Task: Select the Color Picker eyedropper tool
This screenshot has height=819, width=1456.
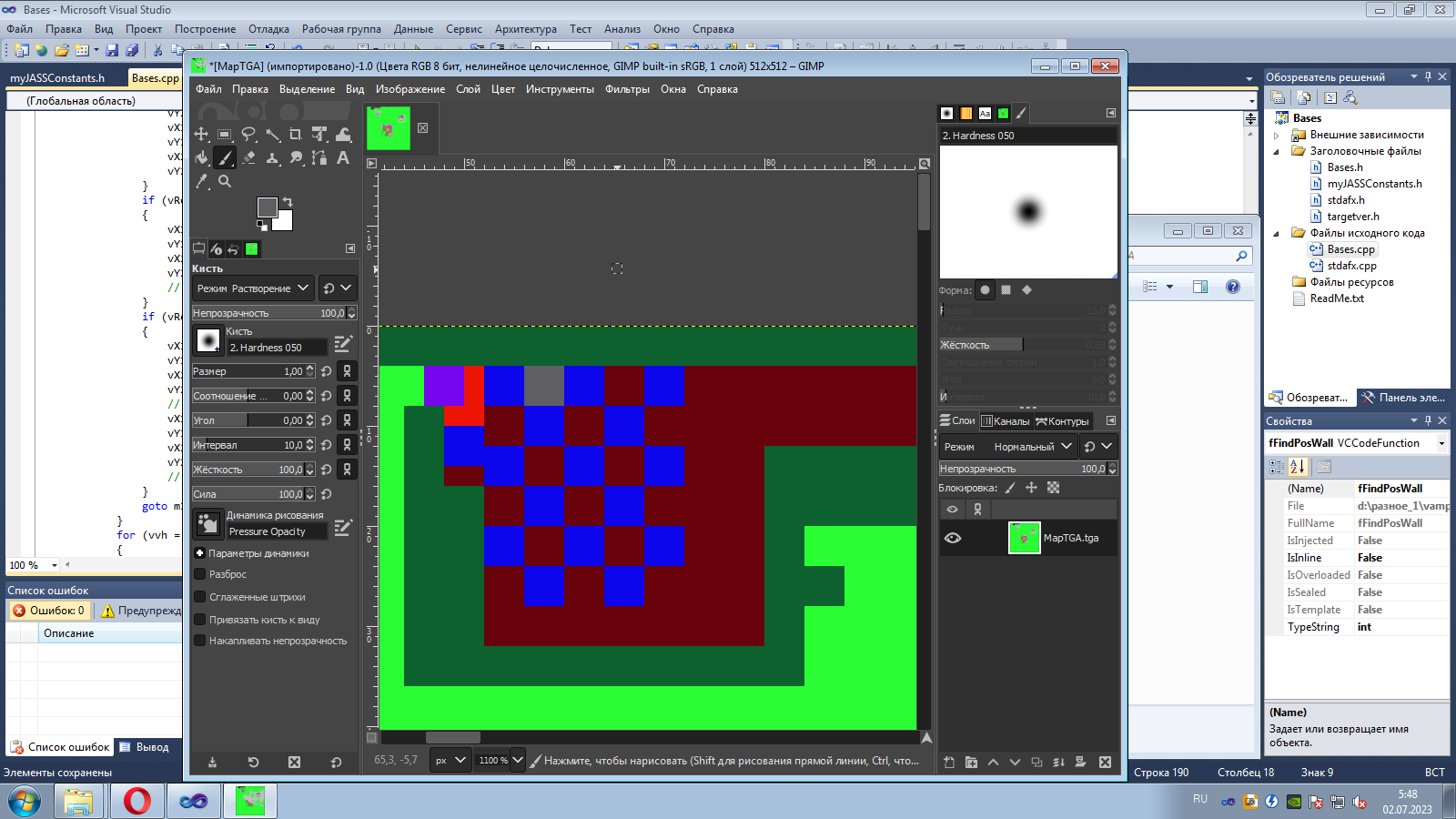Action: (x=201, y=182)
